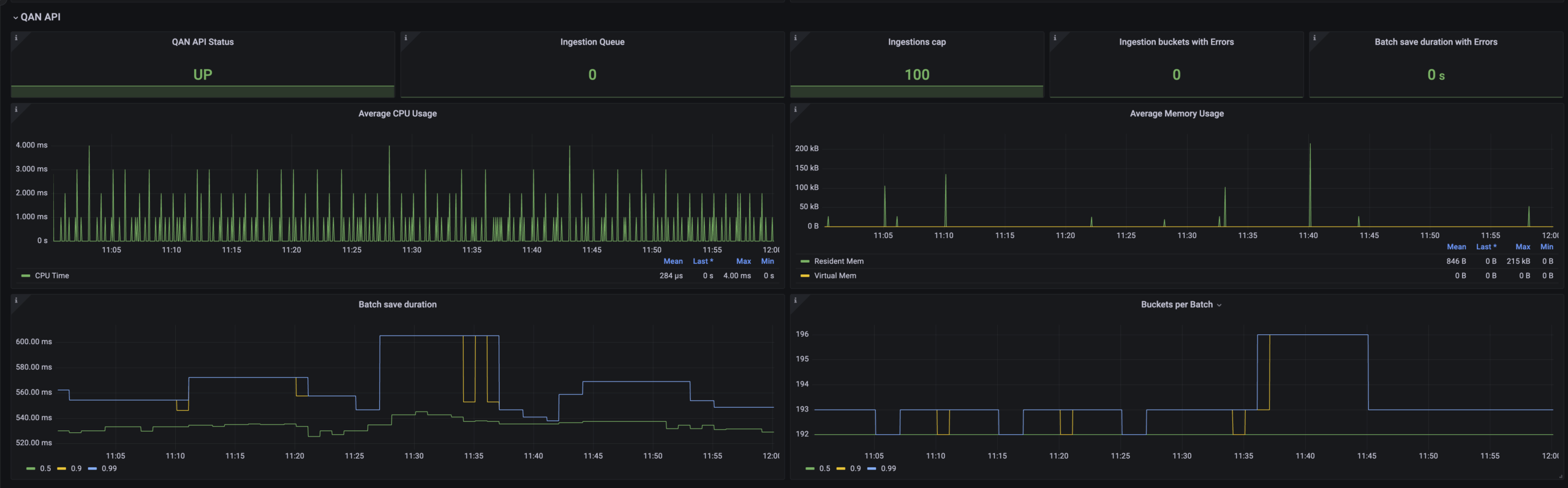The width and height of the screenshot is (1568, 488).
Task: Click the Batch save duration panel title
Action: (x=398, y=305)
